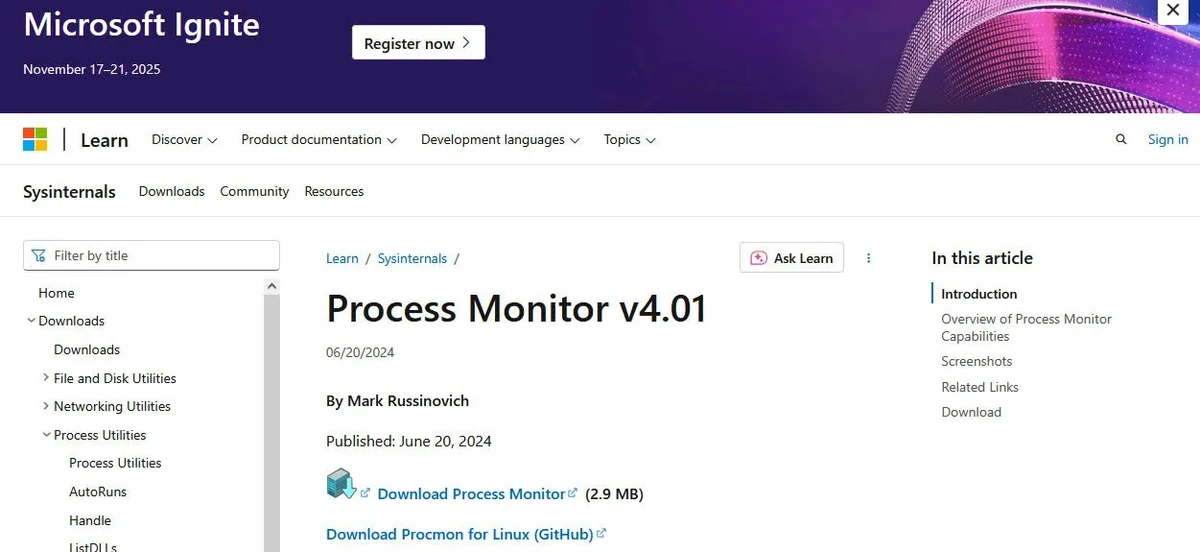The width and height of the screenshot is (1200, 552).
Task: Expand the Discover dropdown menu
Action: click(184, 140)
